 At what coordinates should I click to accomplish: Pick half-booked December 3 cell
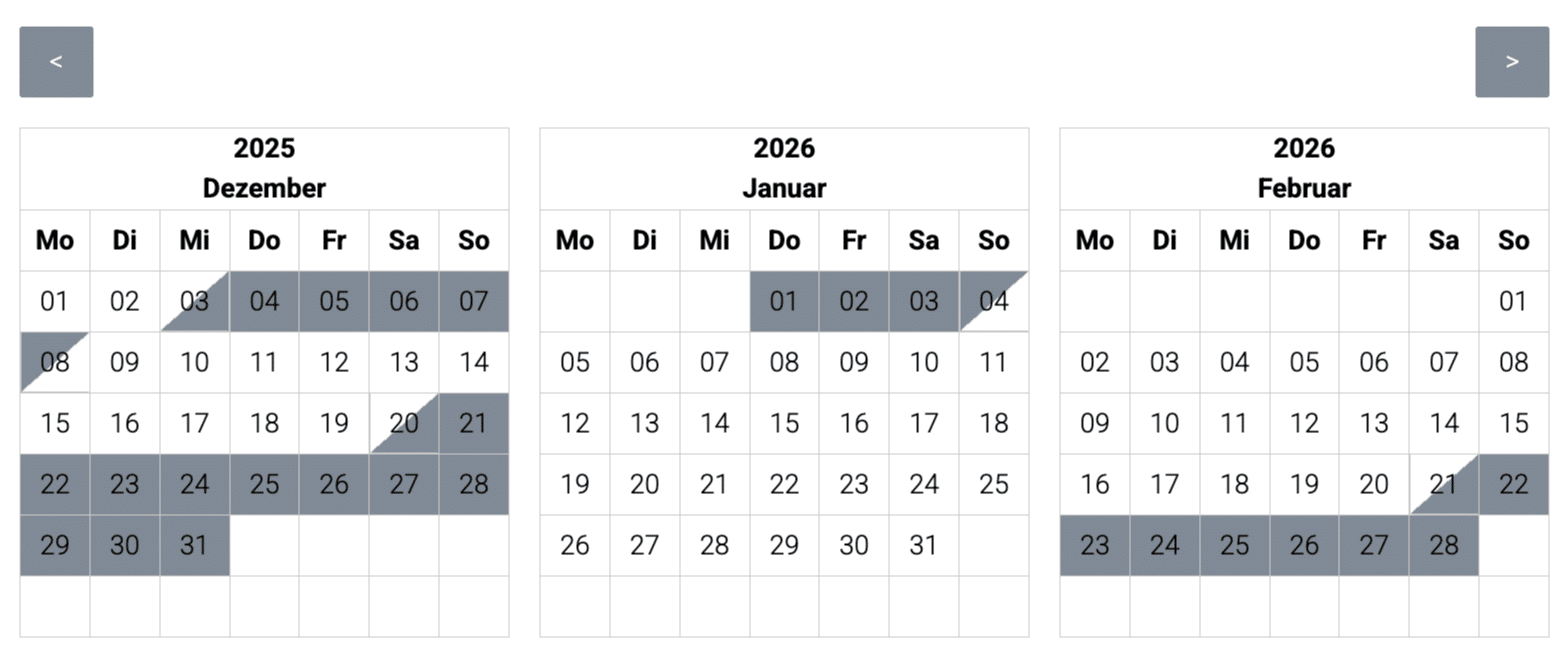(194, 301)
